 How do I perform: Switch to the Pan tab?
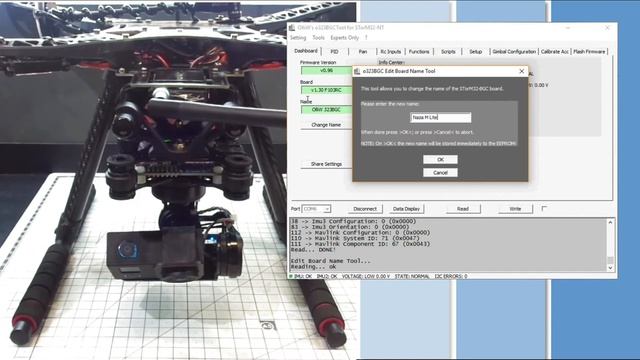pyautogui.click(x=363, y=51)
